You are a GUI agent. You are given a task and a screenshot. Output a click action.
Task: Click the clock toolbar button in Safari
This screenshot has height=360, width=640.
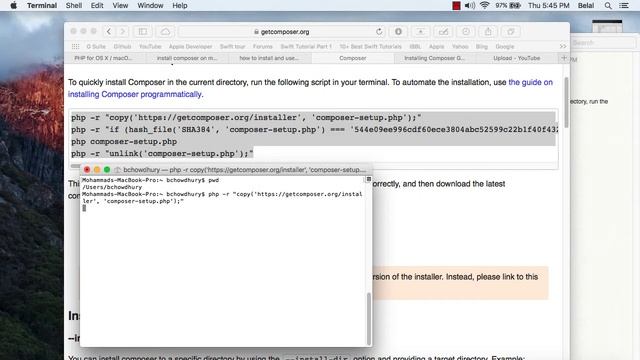pos(466,31)
